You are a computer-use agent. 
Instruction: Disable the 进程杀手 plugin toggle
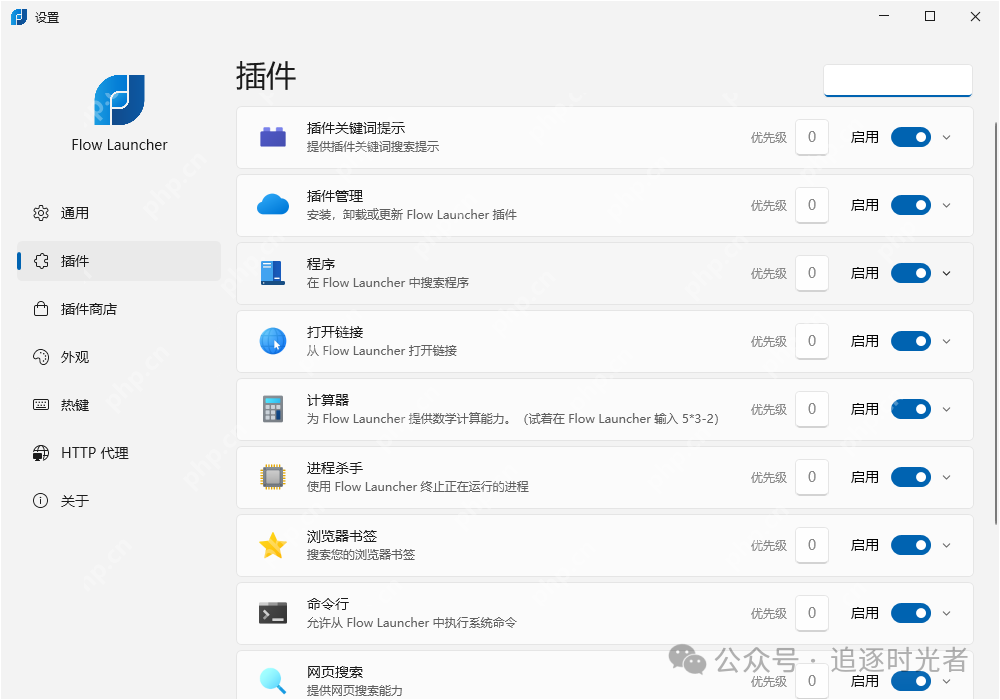click(x=911, y=477)
